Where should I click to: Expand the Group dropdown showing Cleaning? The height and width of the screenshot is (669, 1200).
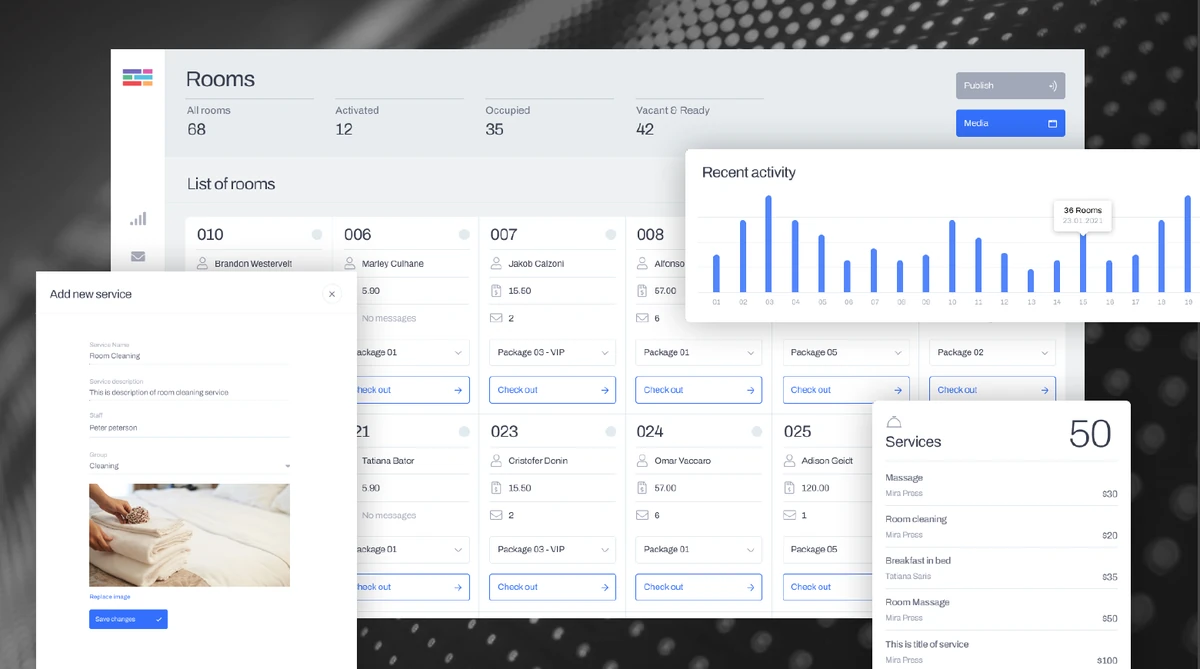click(190, 466)
